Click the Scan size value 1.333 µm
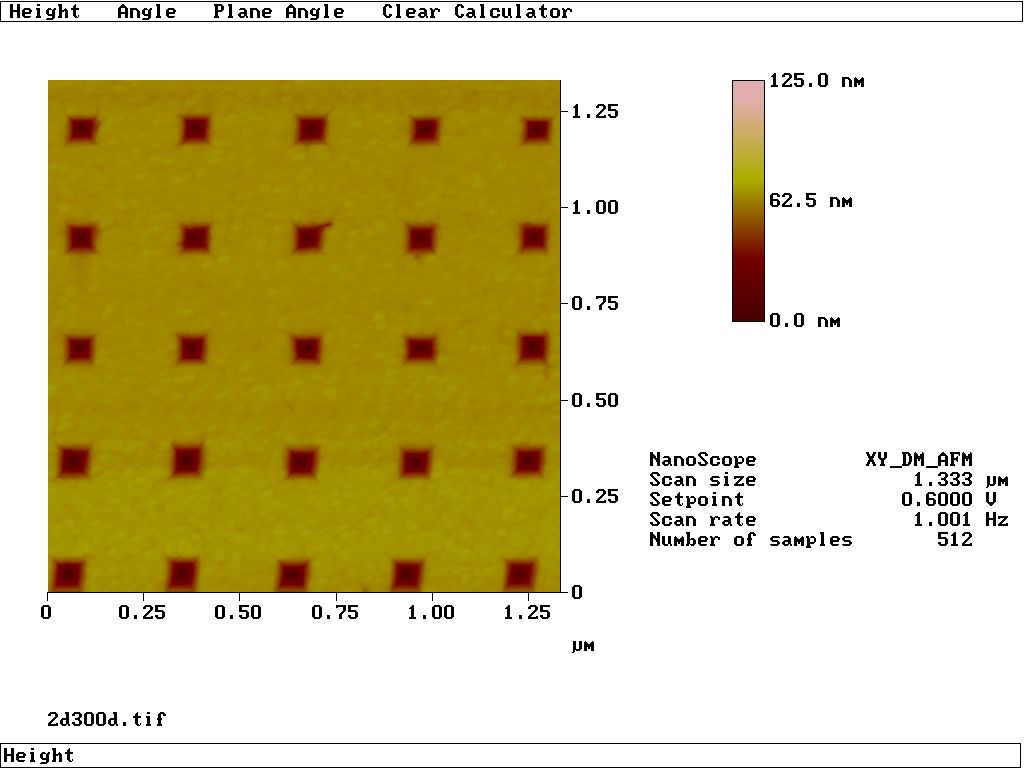 [x=956, y=480]
